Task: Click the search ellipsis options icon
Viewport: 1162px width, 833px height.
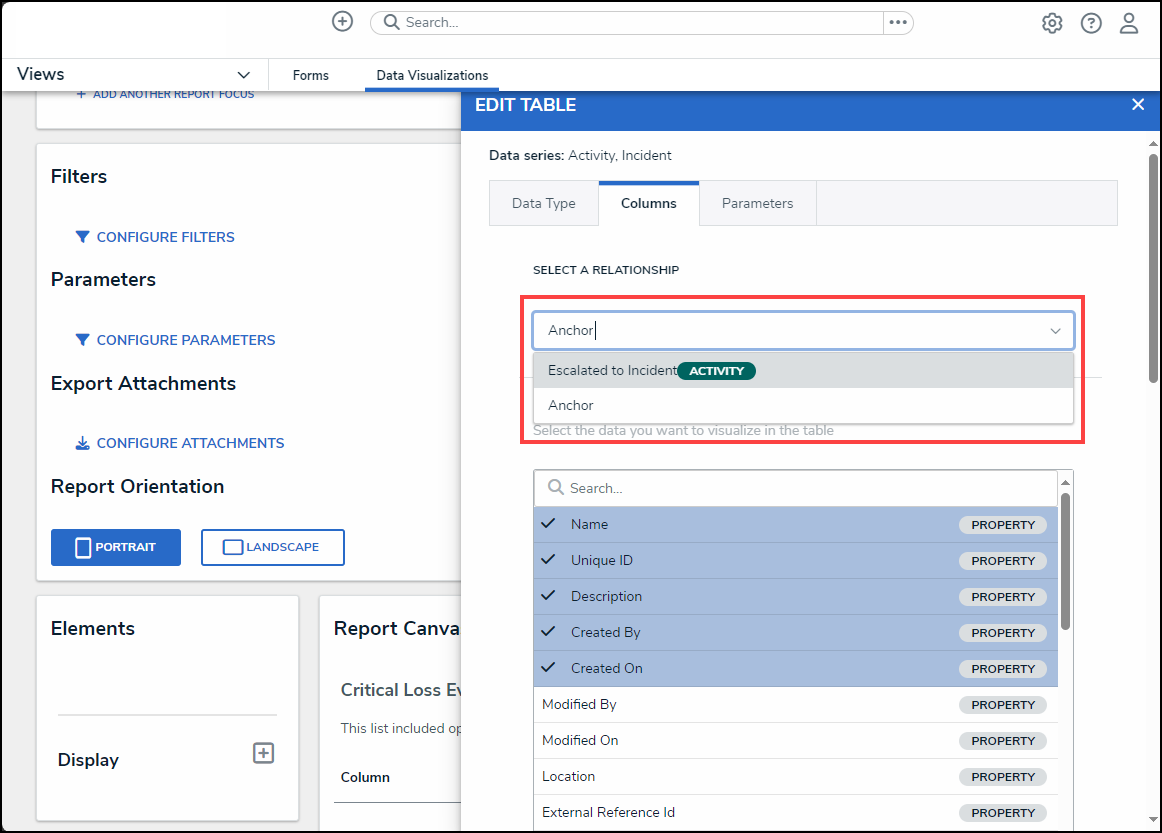Action: point(897,22)
